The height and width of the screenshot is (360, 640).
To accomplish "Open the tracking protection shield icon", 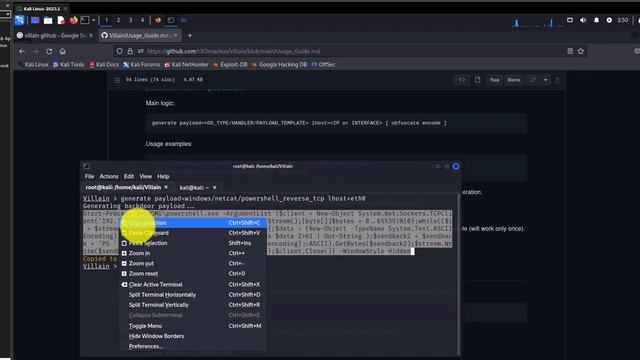I will coord(119,51).
